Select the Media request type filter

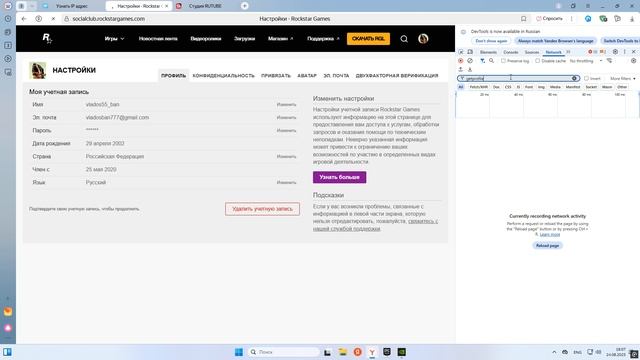pos(555,87)
